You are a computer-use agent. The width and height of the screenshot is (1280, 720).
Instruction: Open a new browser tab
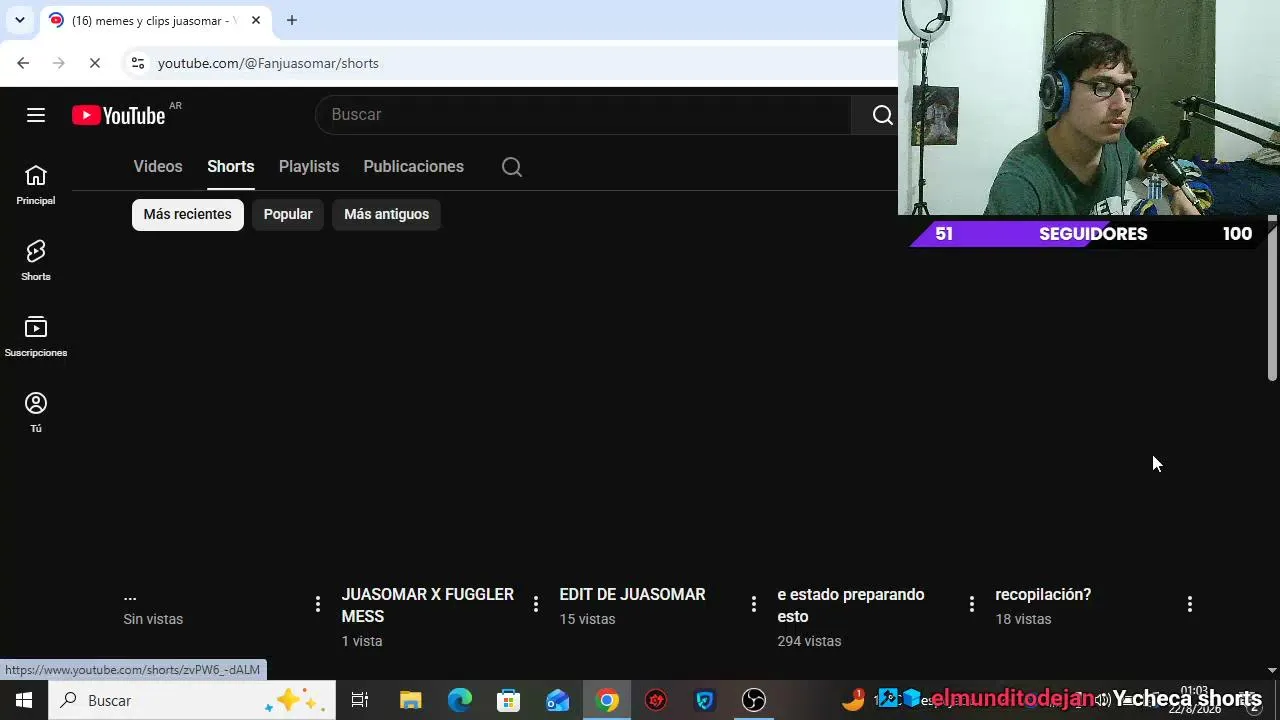click(291, 20)
